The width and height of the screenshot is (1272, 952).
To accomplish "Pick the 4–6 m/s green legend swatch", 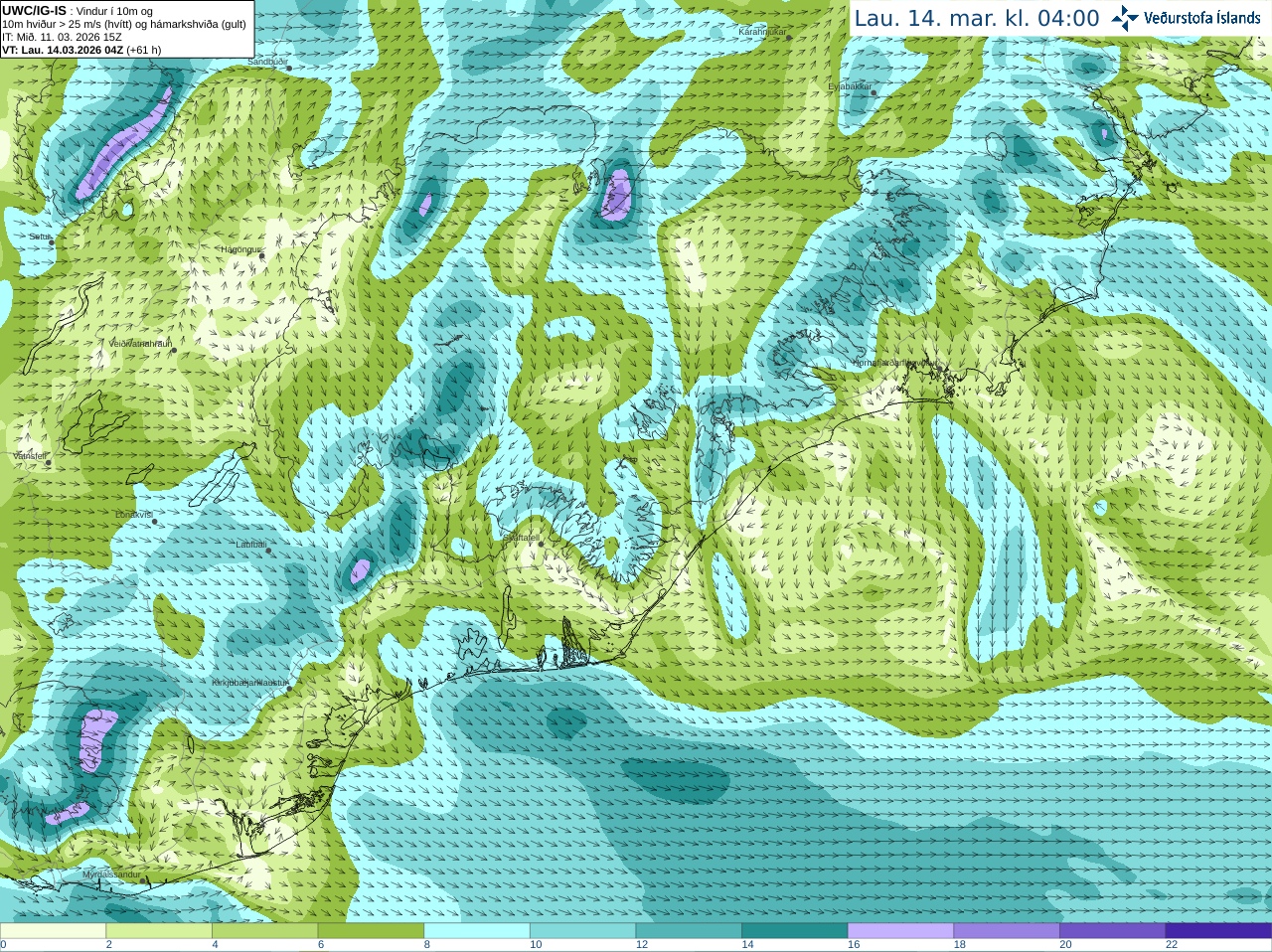I will click(264, 931).
